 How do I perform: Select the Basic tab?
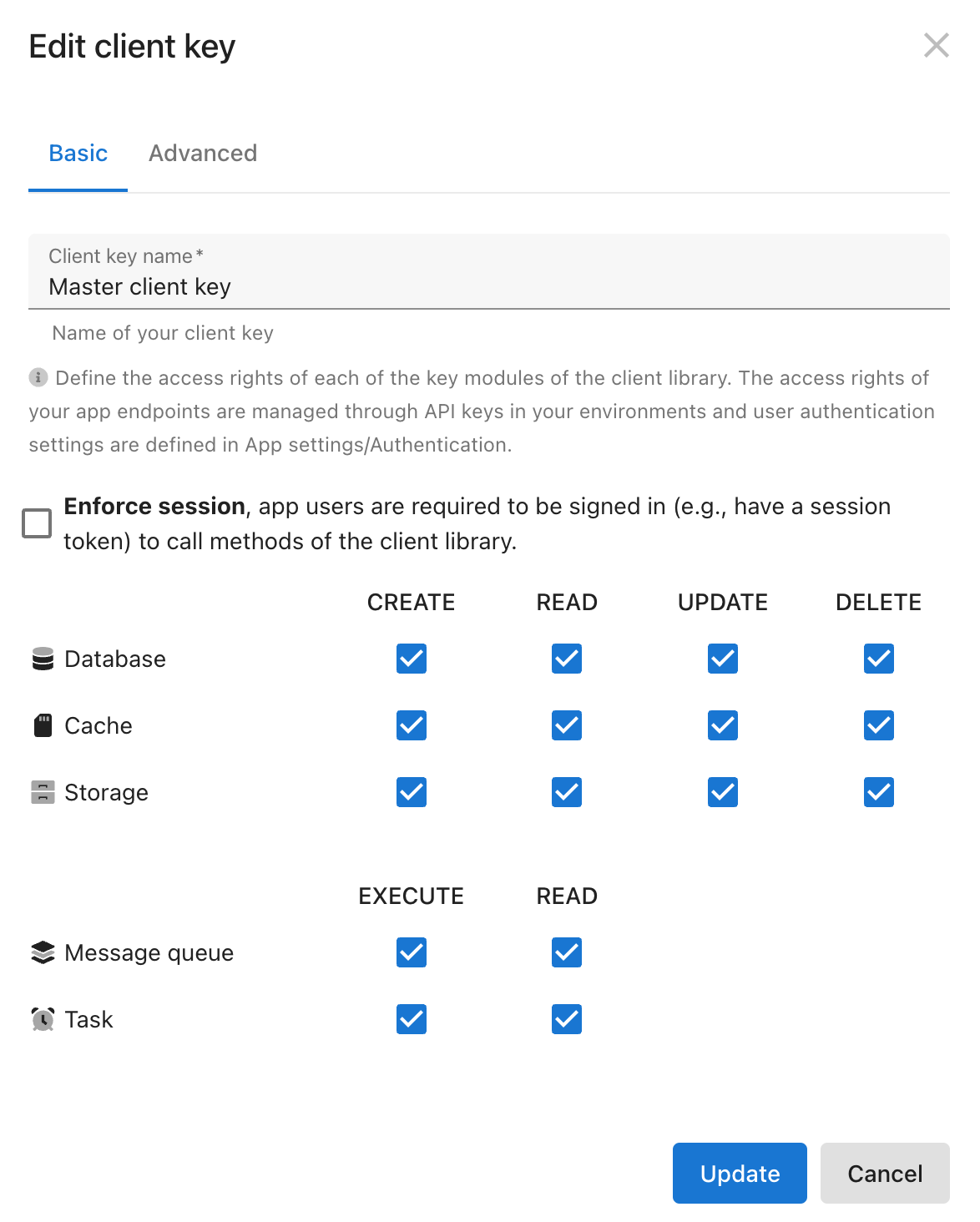[78, 154]
